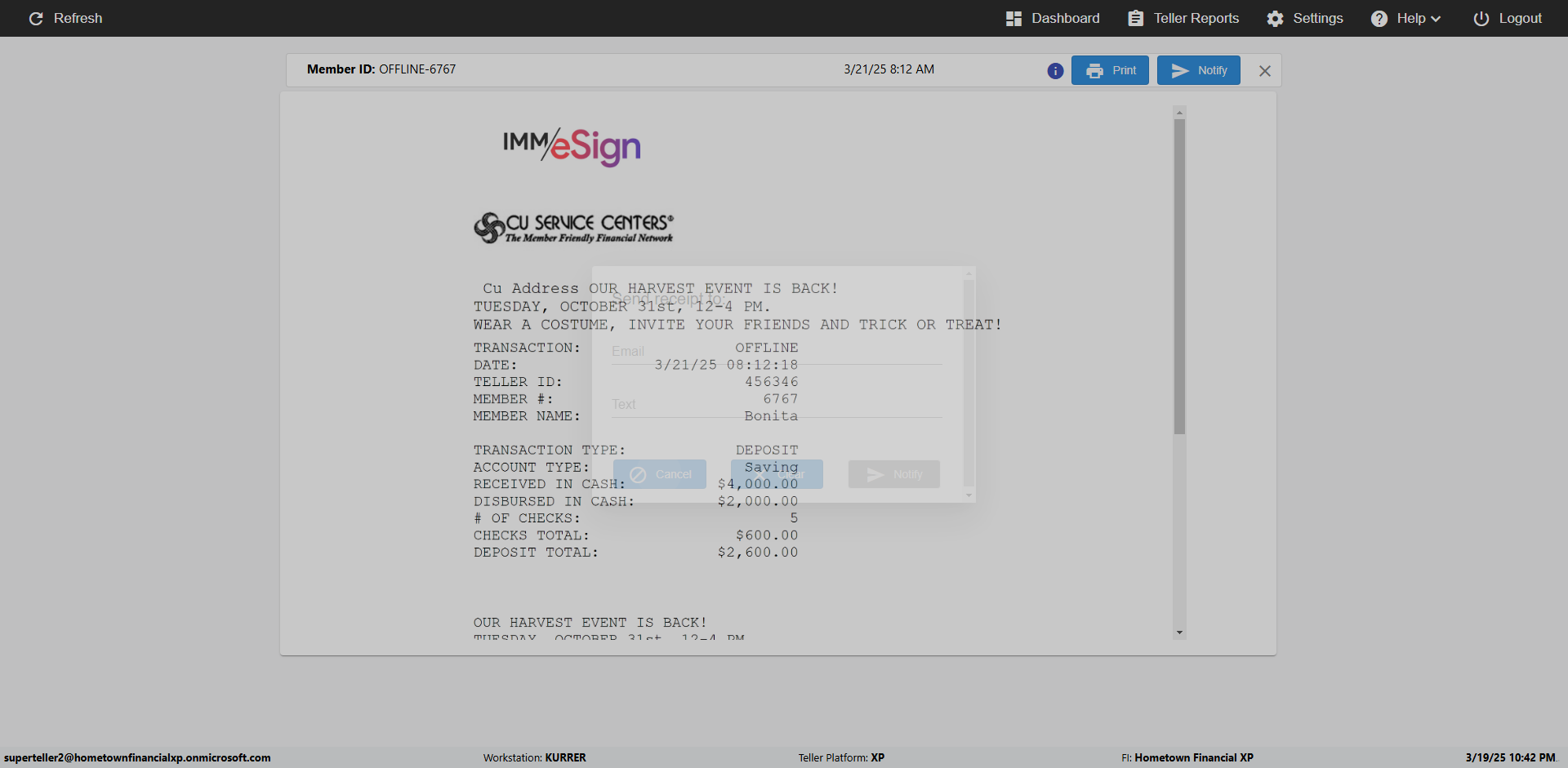This screenshot has width=1568, height=768.
Task: Click the Email field in send receipt dialog
Action: pos(777,352)
